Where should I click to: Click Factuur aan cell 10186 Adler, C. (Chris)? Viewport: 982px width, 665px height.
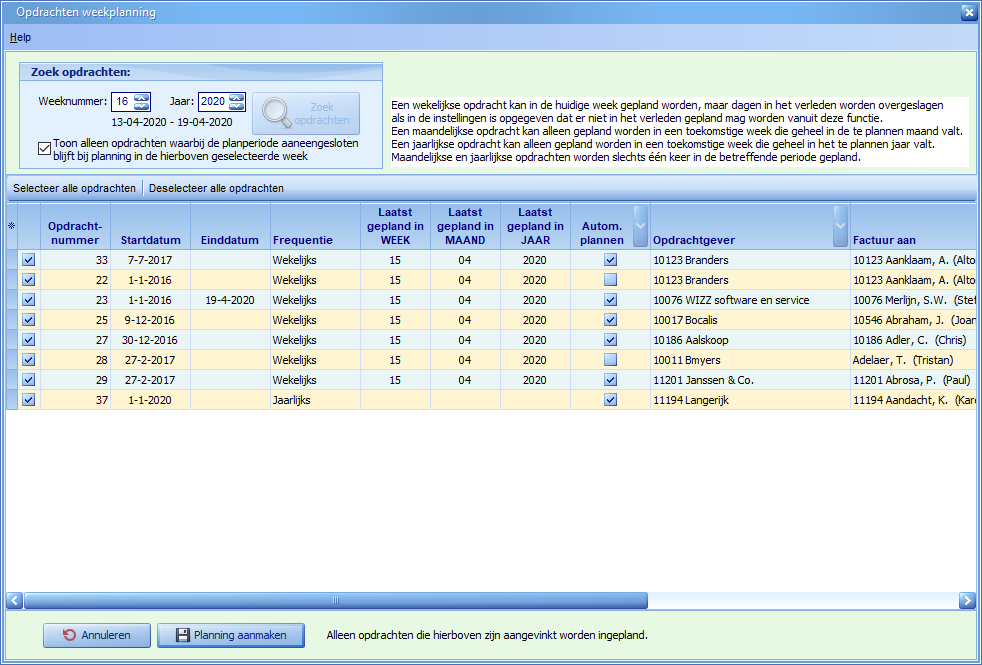click(913, 340)
